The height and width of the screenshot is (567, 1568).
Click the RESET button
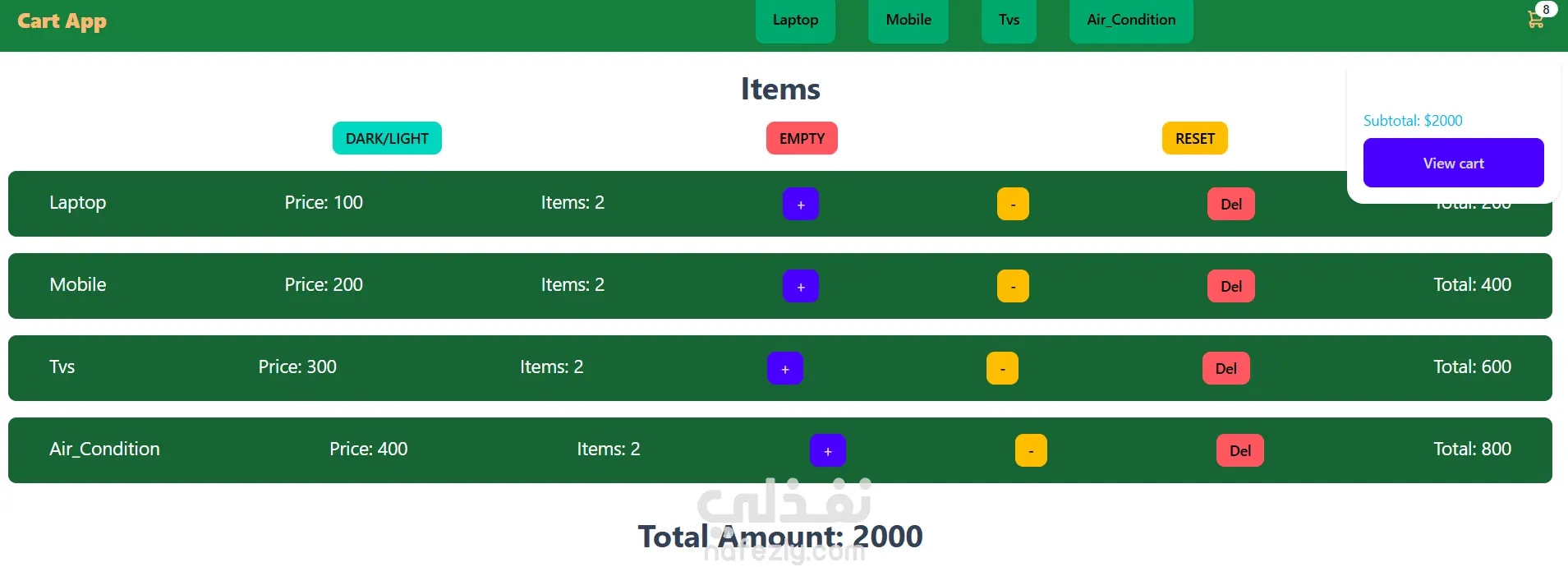pos(1194,138)
